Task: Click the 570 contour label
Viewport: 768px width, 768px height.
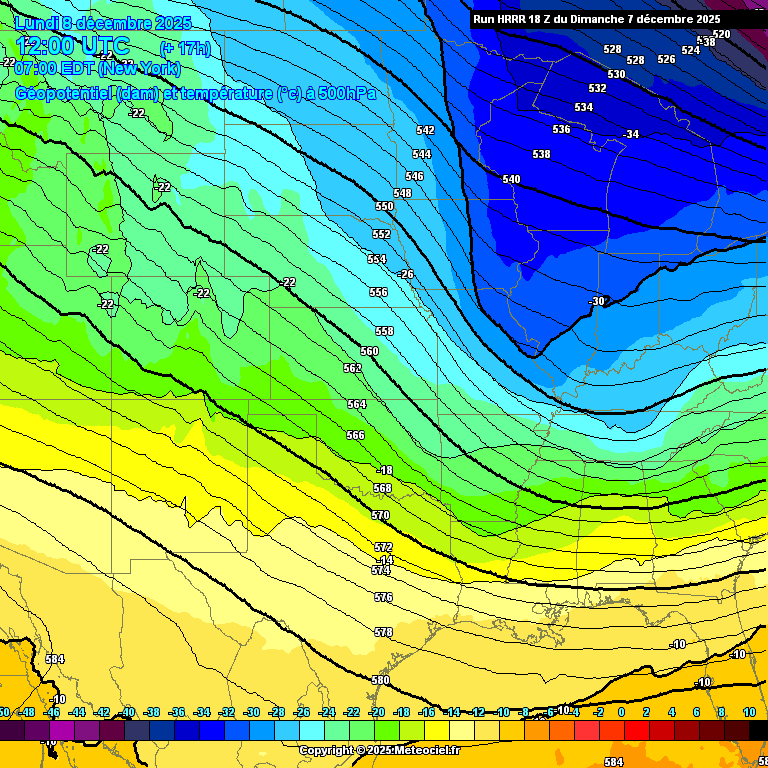Action: point(380,515)
